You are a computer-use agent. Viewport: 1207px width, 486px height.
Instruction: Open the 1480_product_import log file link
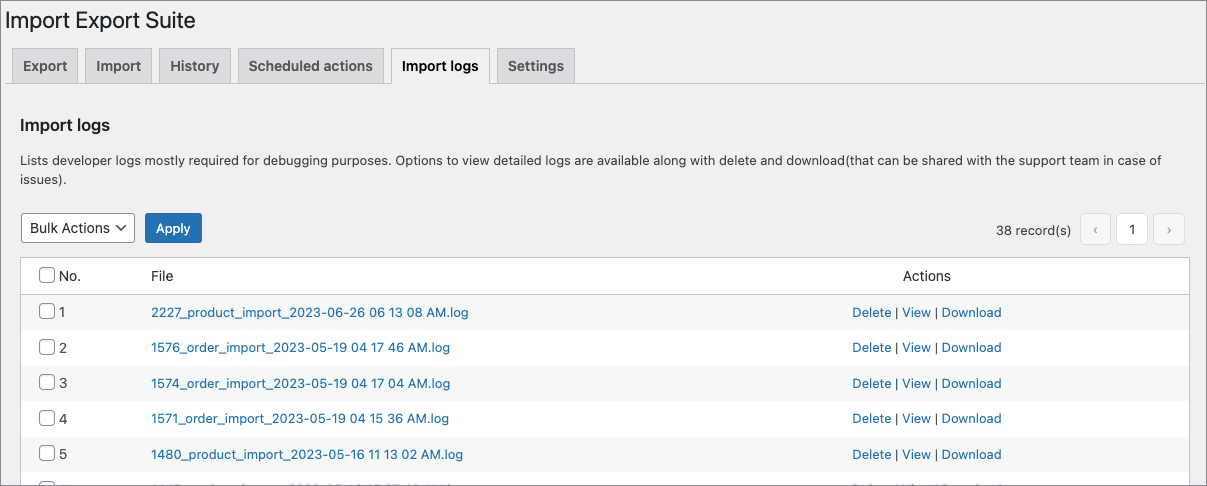[306, 454]
